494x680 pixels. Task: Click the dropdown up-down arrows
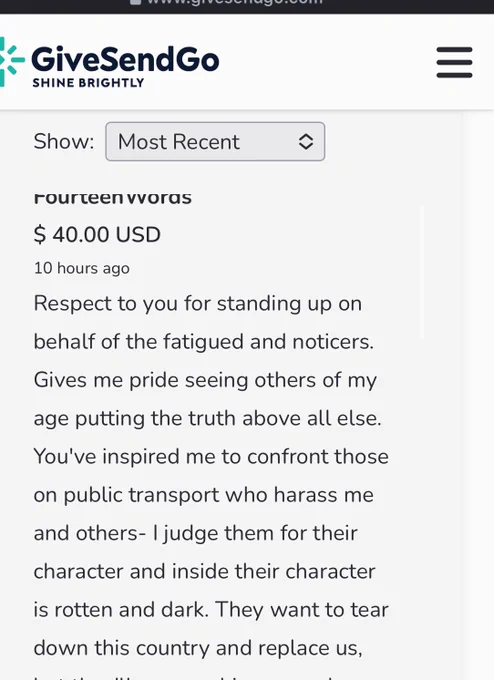[306, 141]
